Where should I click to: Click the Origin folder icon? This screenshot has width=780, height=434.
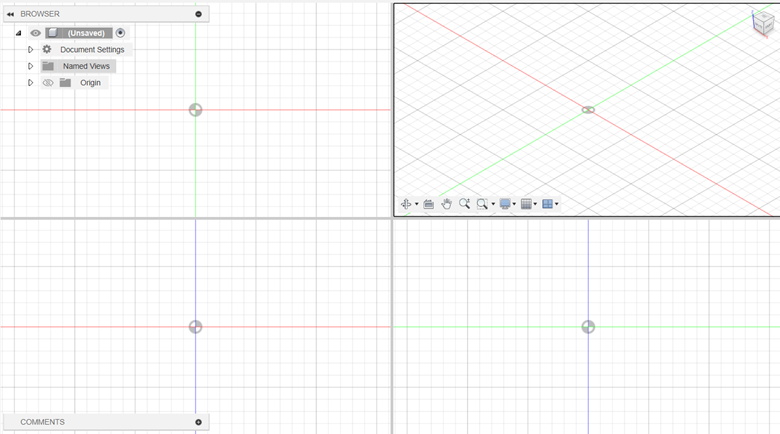tap(65, 83)
